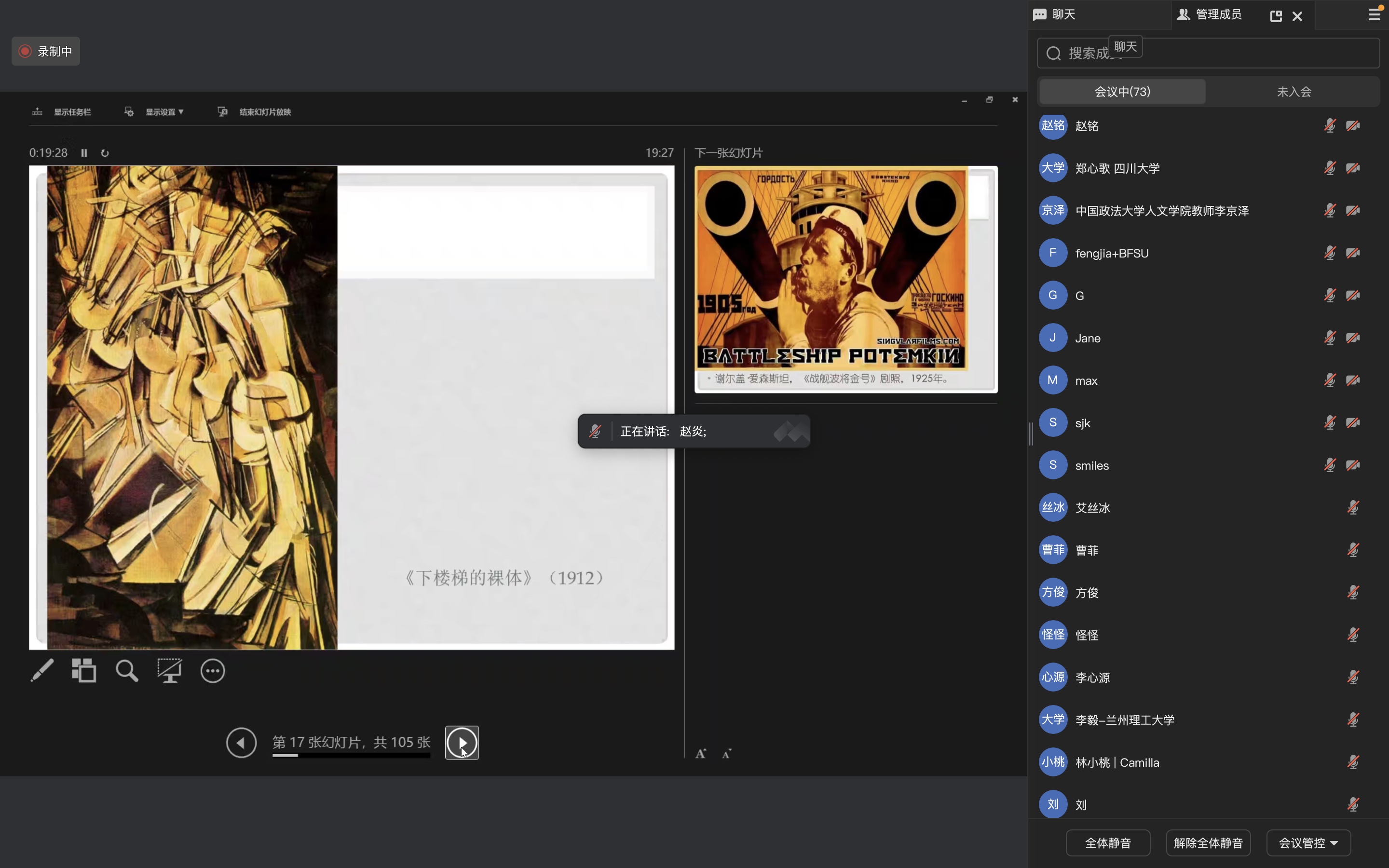Toggle Jane's microphone mute icon
Viewport: 1389px width, 868px height.
pyautogui.click(x=1329, y=338)
